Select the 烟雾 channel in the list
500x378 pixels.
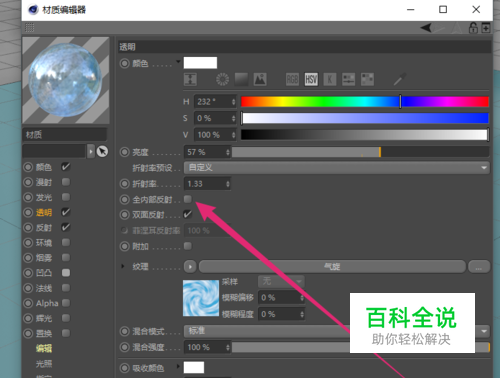click(x=44, y=258)
